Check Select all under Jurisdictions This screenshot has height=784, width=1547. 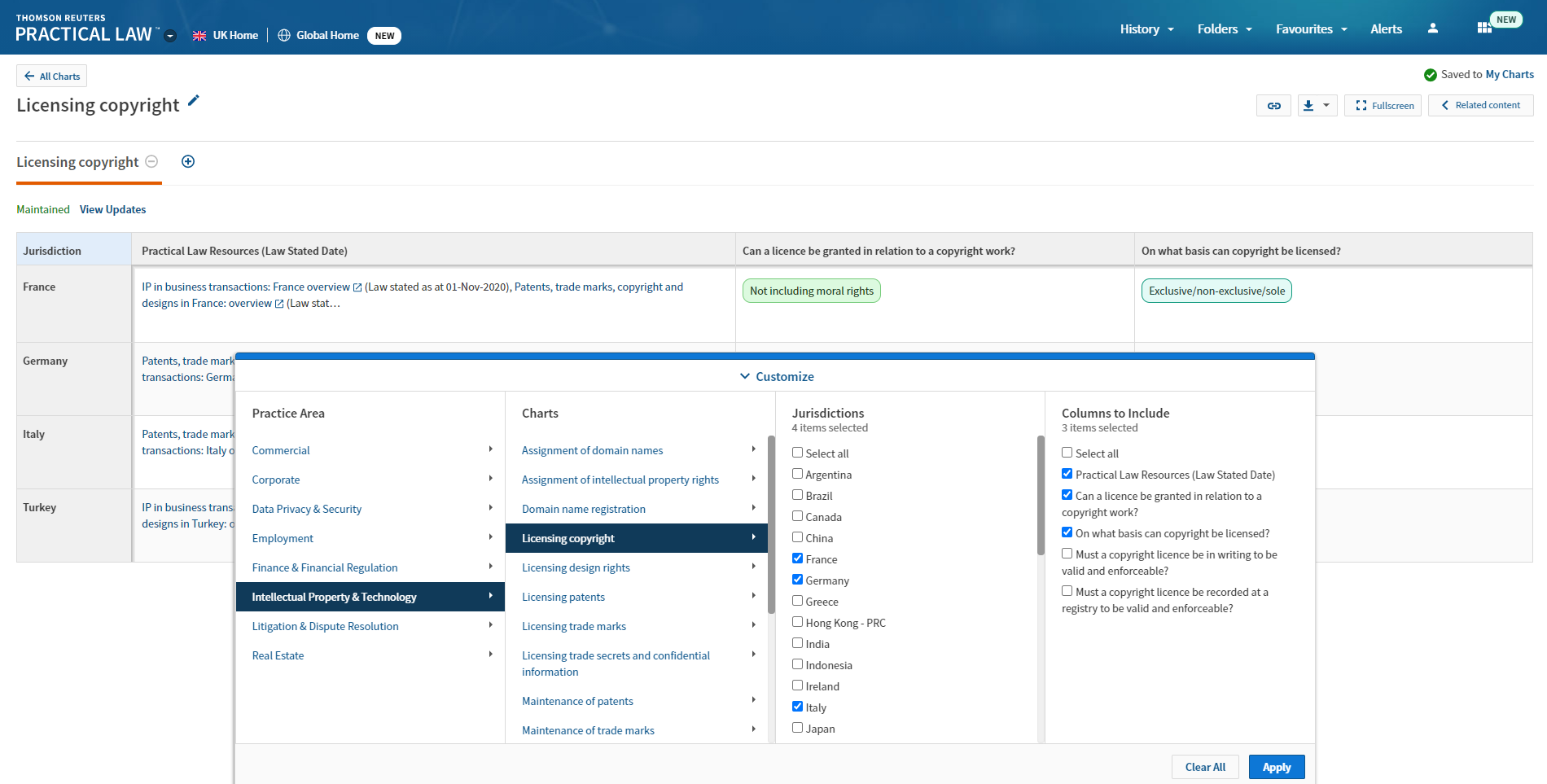797,453
